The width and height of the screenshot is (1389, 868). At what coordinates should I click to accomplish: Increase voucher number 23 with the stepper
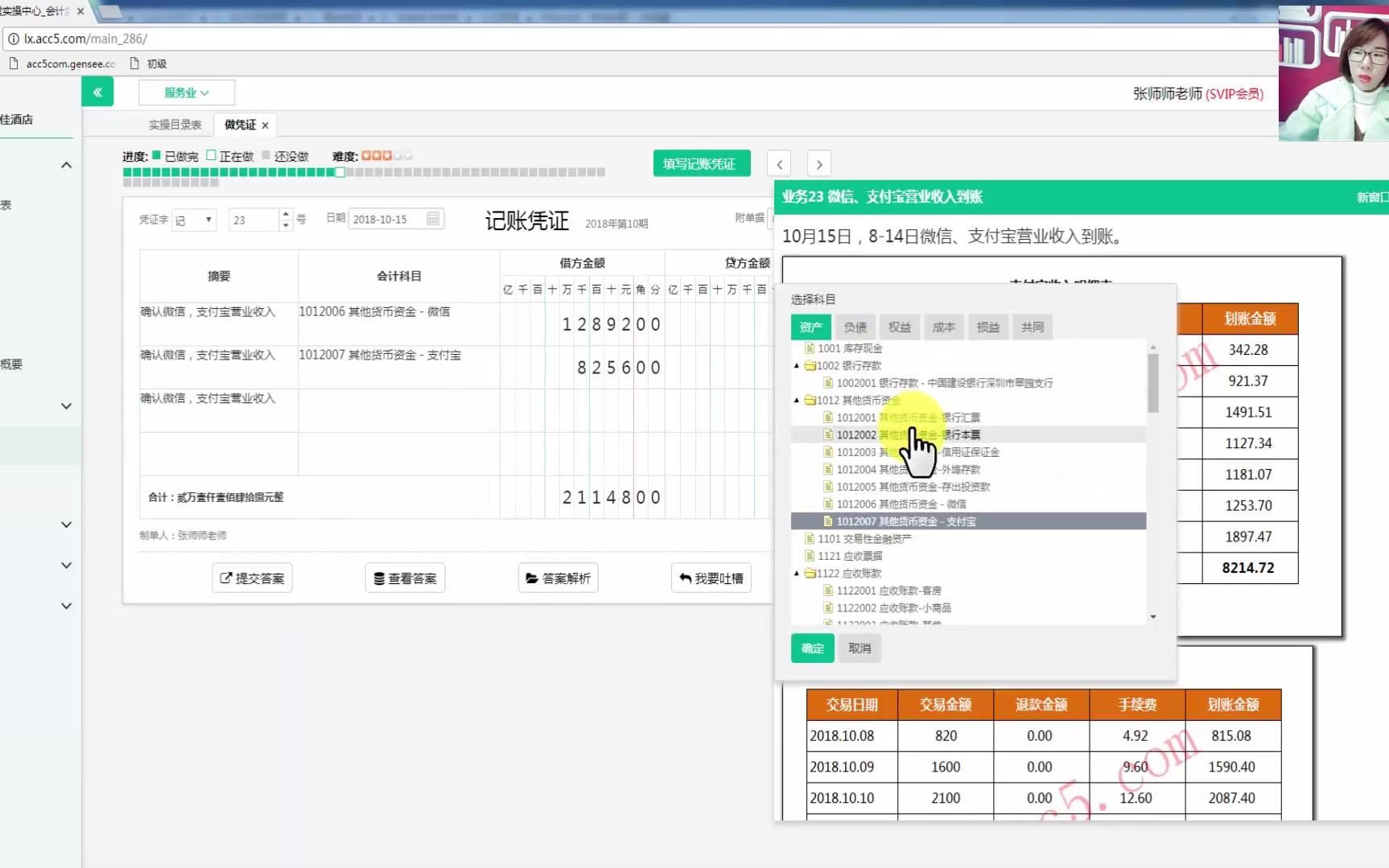point(285,213)
